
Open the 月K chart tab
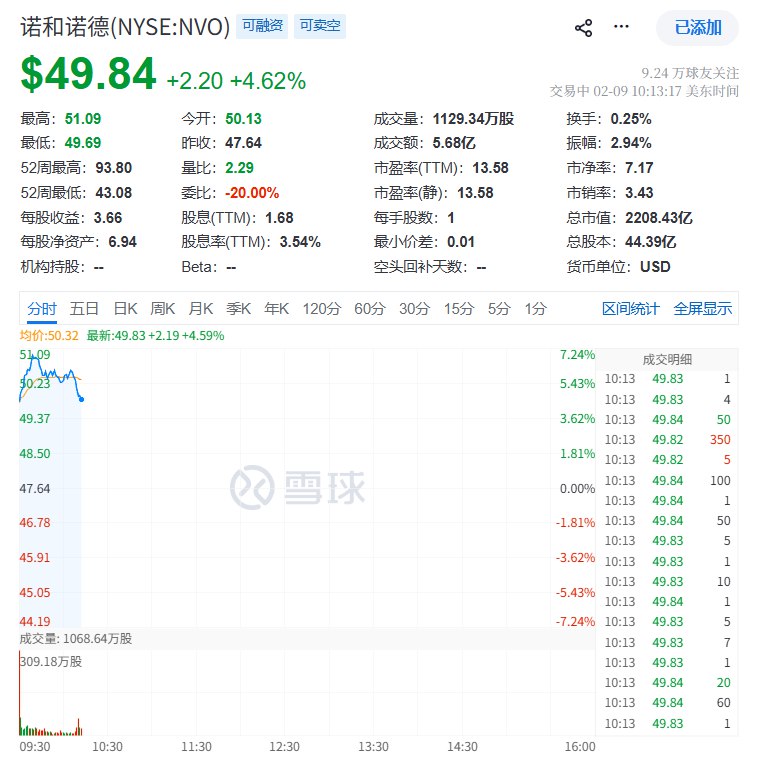click(201, 309)
